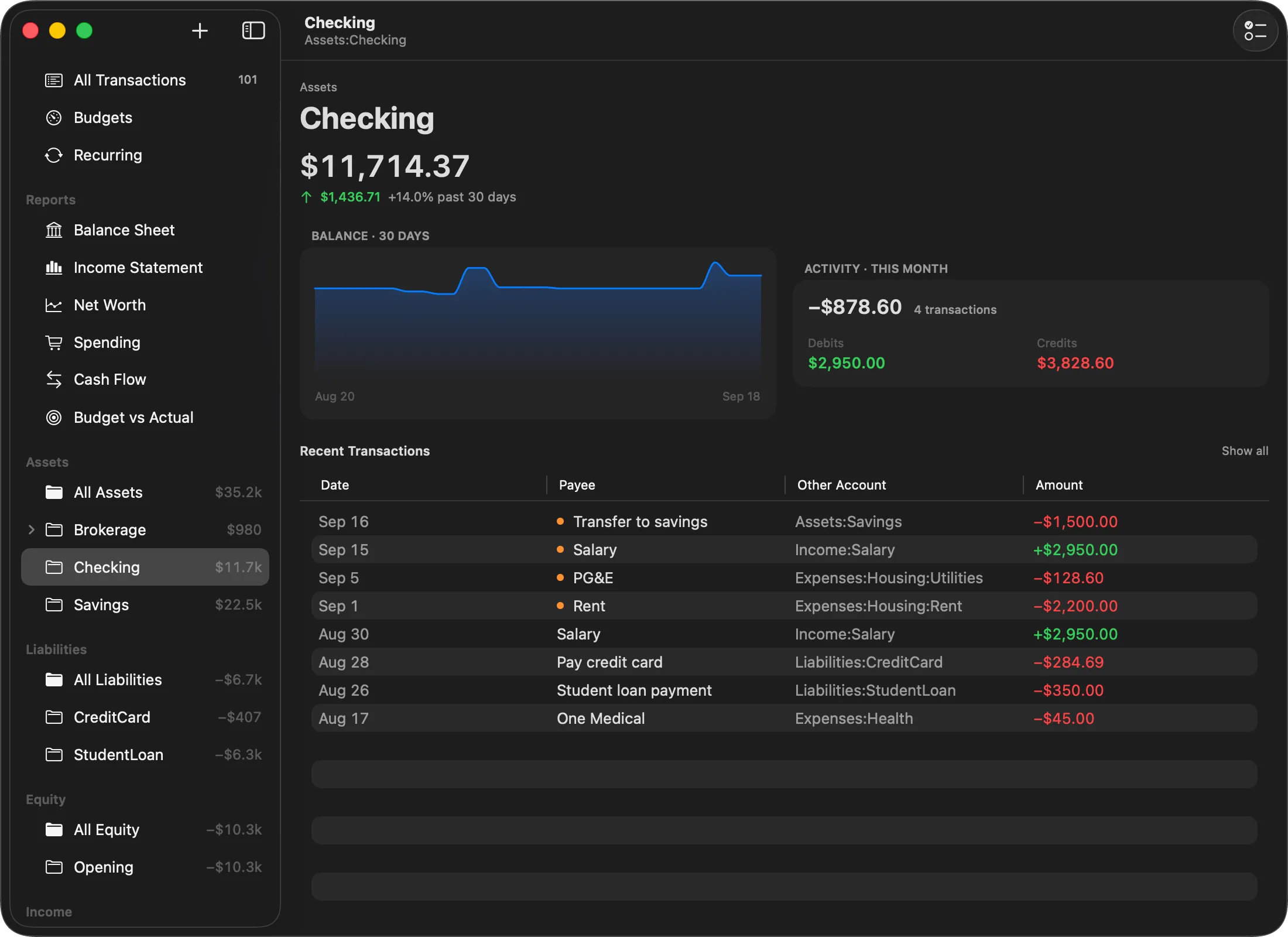
Task: Sort by the Amount column header
Action: pos(1059,485)
